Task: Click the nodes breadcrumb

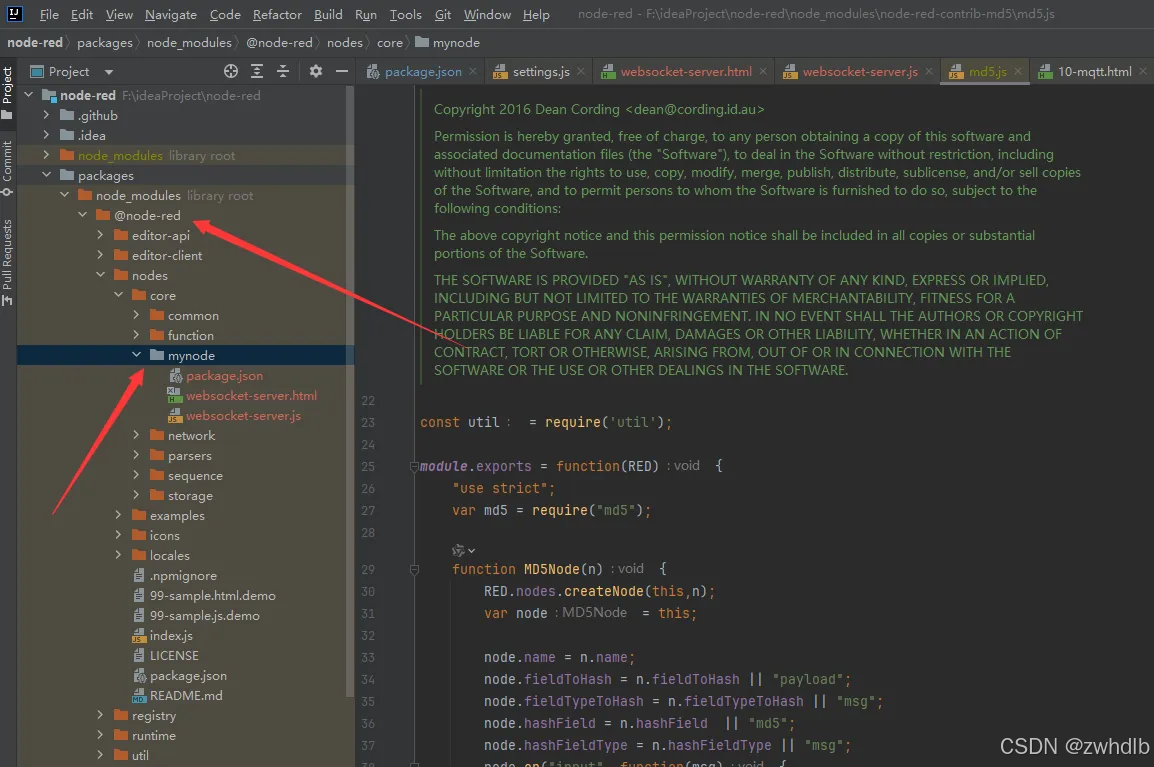Action: tap(344, 43)
